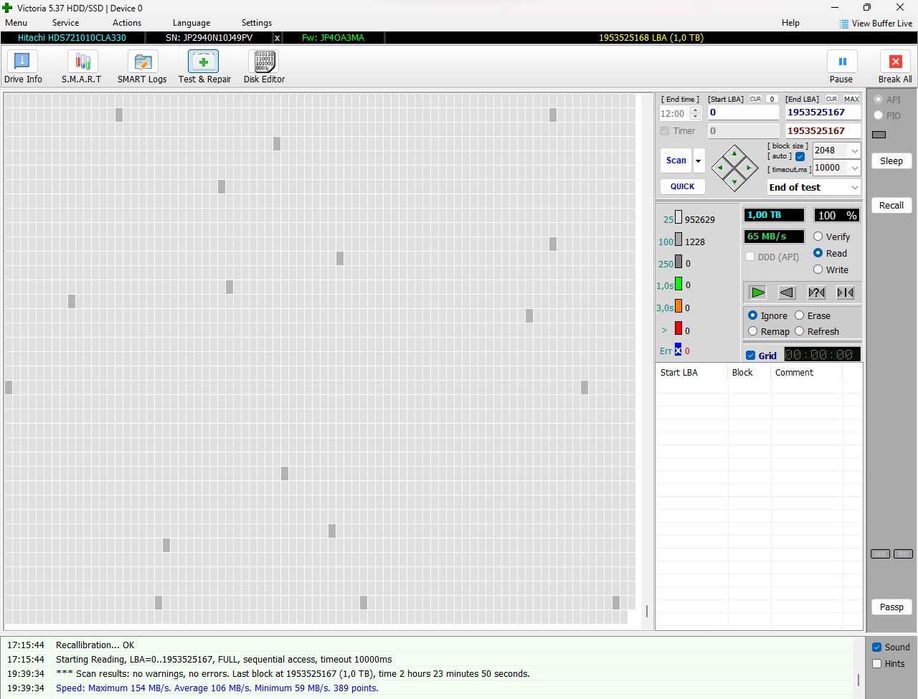Open the Disk Editor tool
This screenshot has width=918, height=699.
[x=264, y=66]
